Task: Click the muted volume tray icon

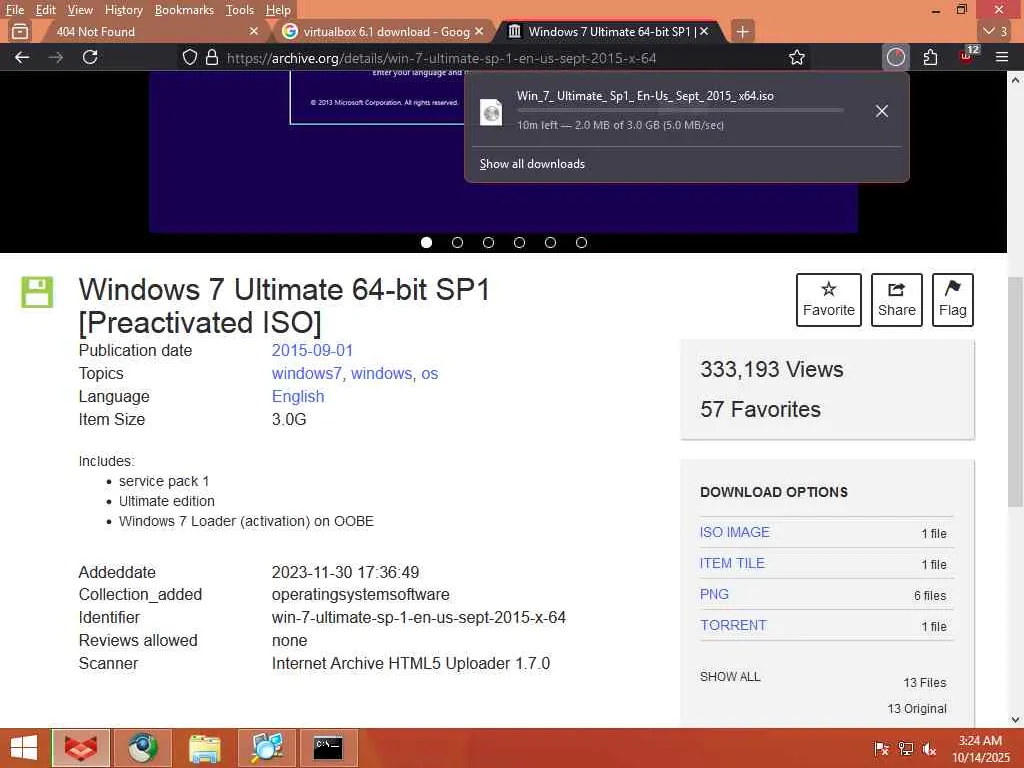Action: click(929, 748)
